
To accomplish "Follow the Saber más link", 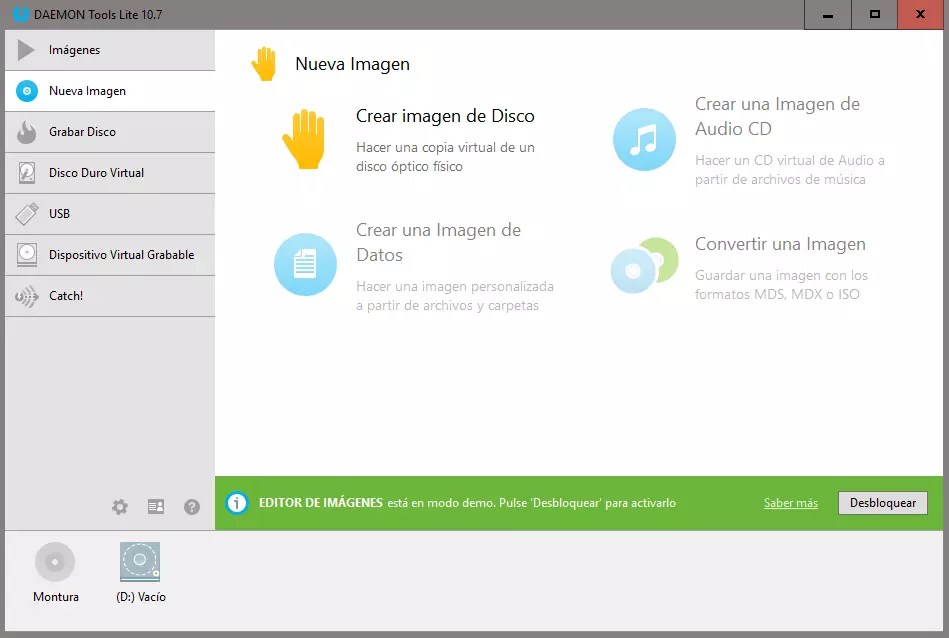I will (x=790, y=503).
